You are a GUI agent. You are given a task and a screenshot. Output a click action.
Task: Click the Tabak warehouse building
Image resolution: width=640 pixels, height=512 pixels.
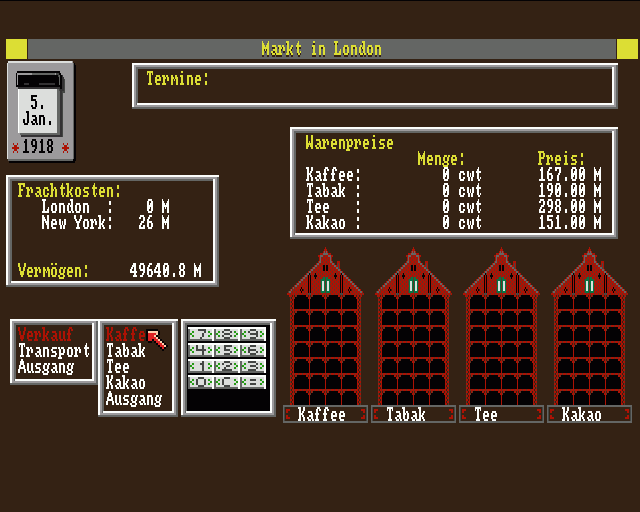pyautogui.click(x=413, y=328)
